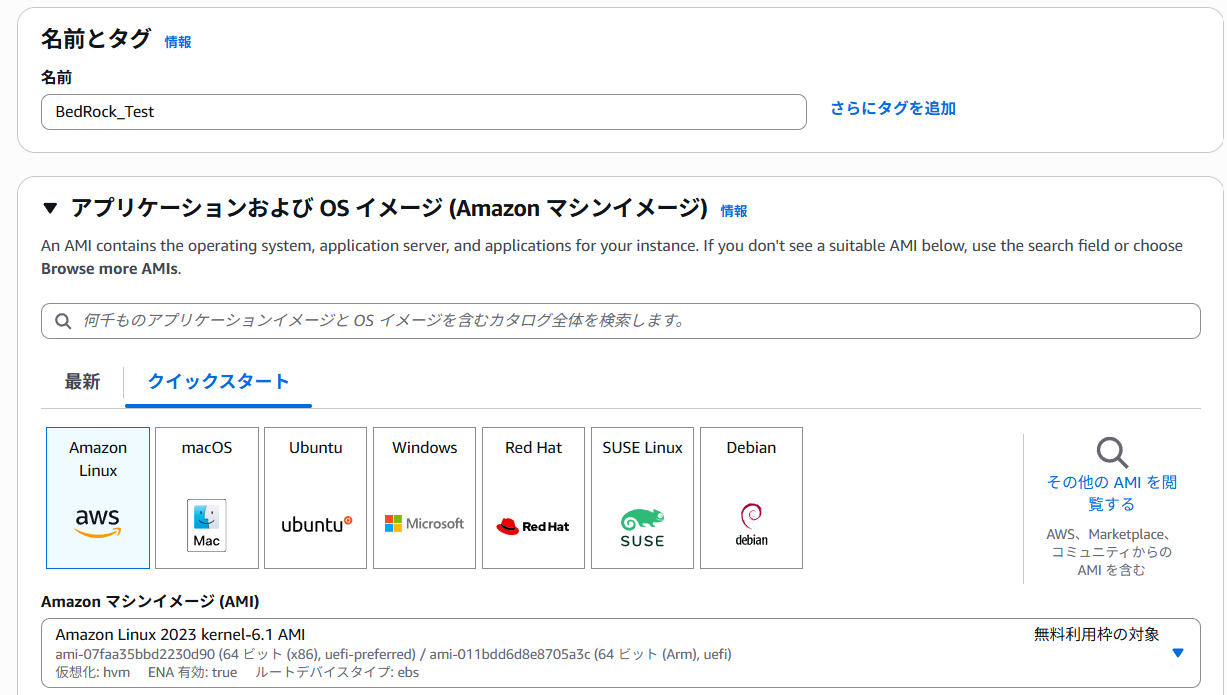Click the Red Hat fedora logo
This screenshot has width=1227, height=695.
[x=533, y=522]
